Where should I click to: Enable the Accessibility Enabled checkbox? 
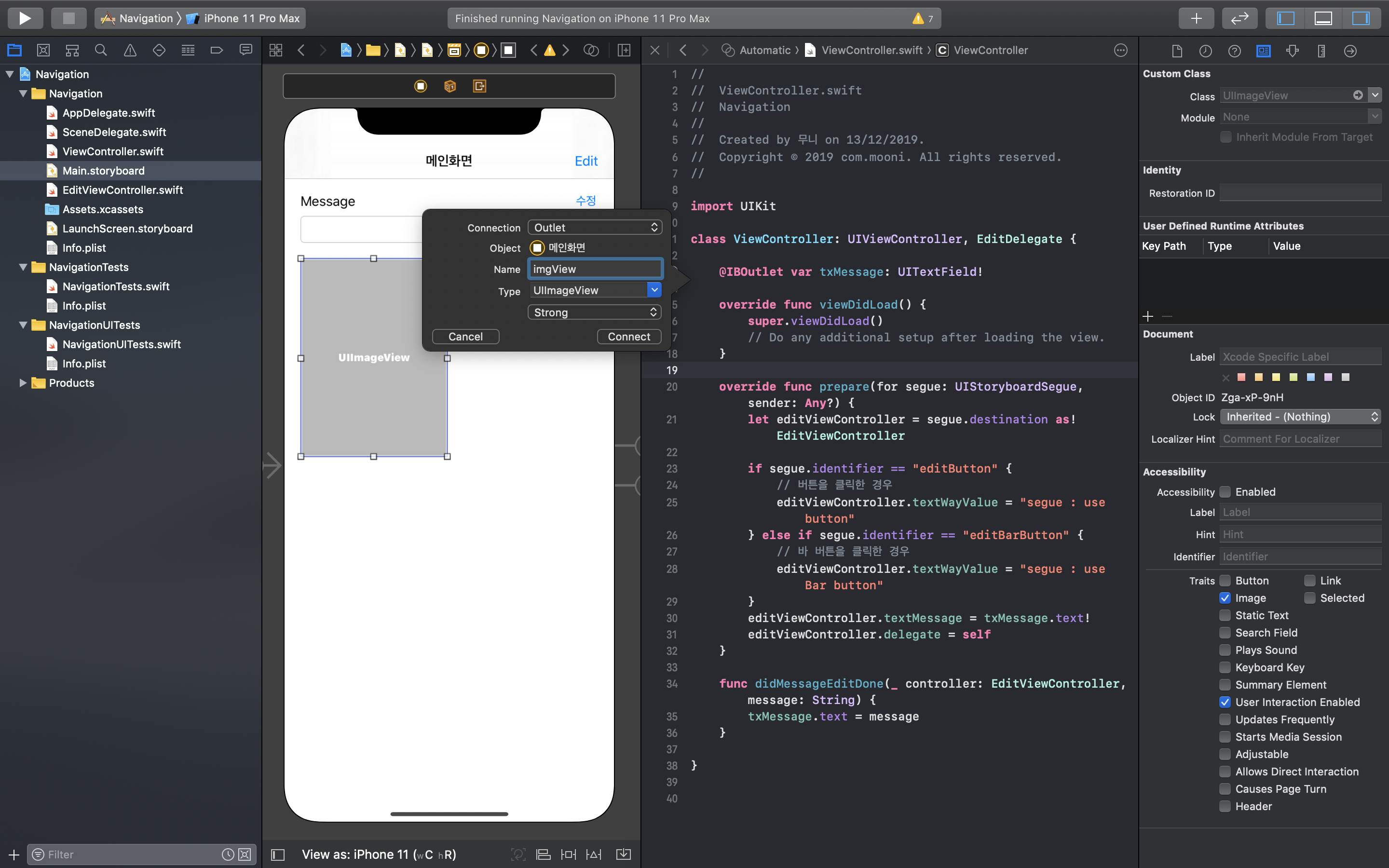[1225, 492]
